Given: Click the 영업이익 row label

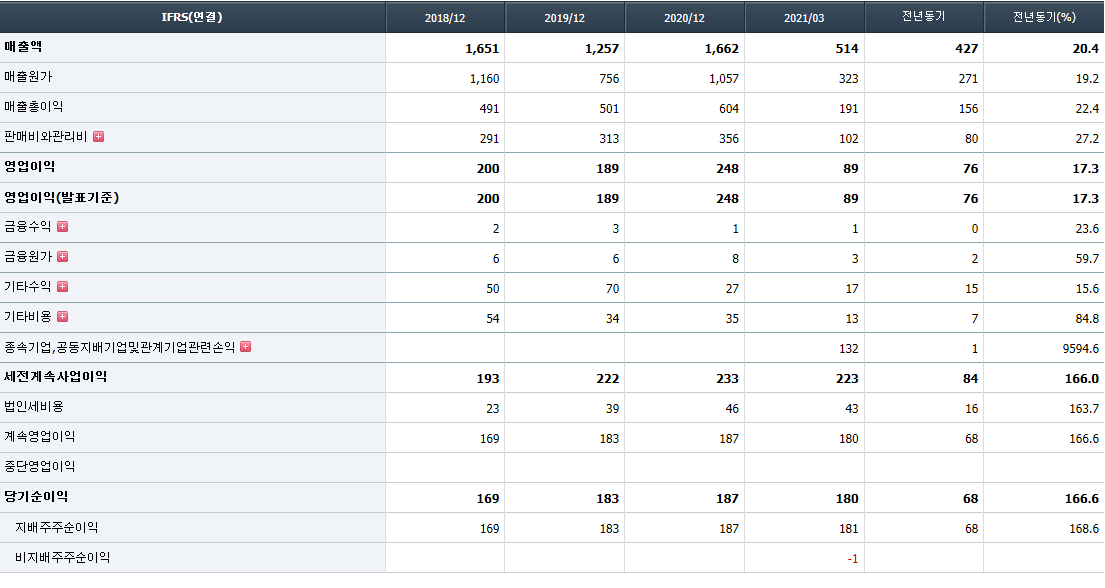Looking at the screenshot, I should [x=30, y=166].
